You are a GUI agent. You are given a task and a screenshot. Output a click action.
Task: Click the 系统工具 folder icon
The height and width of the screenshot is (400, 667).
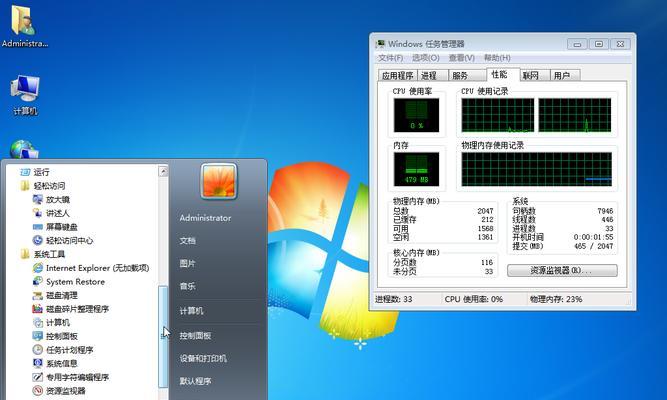point(25,254)
